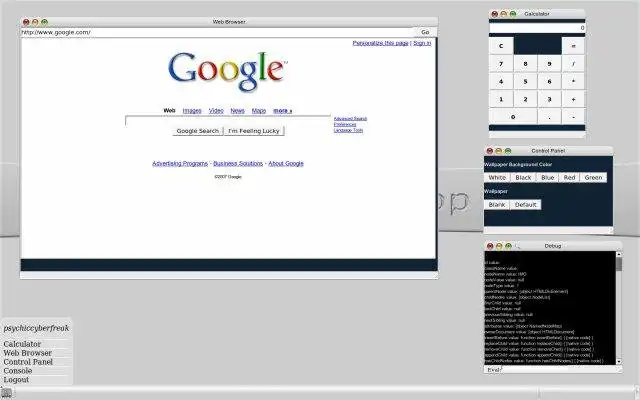Expand the more dropdown on Google

(282, 111)
